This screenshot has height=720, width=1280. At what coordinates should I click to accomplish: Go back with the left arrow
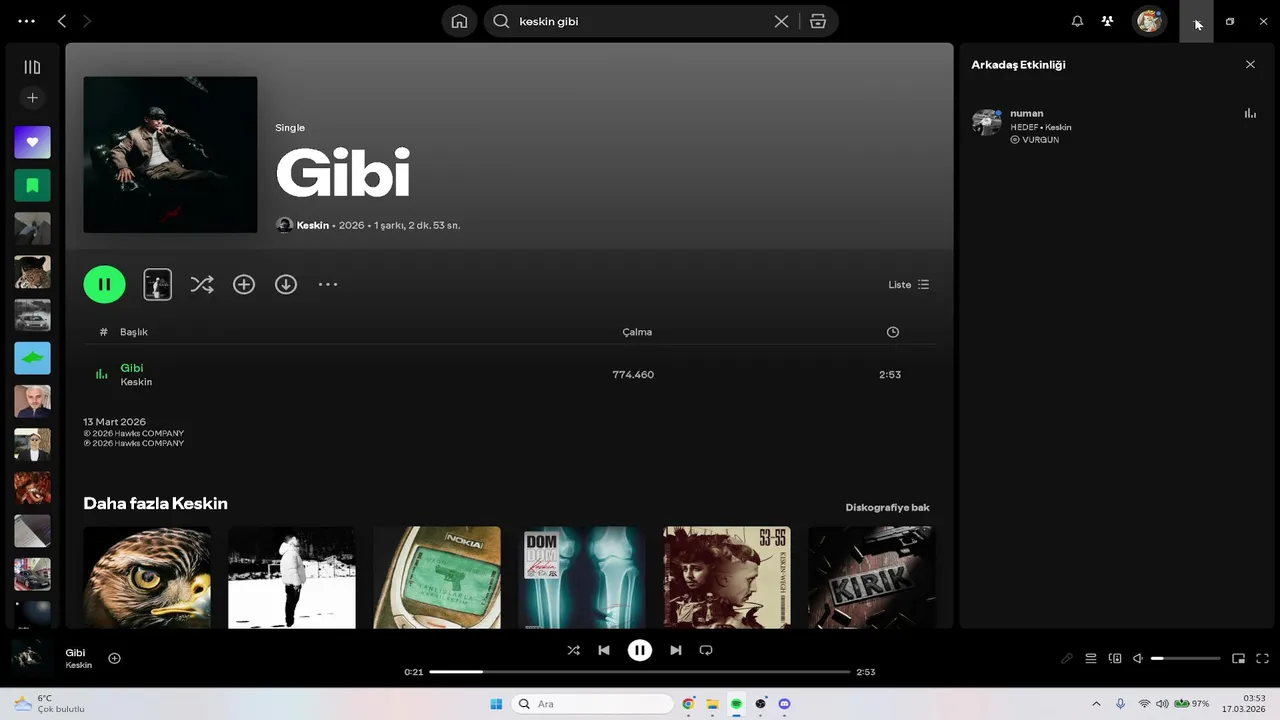point(62,21)
